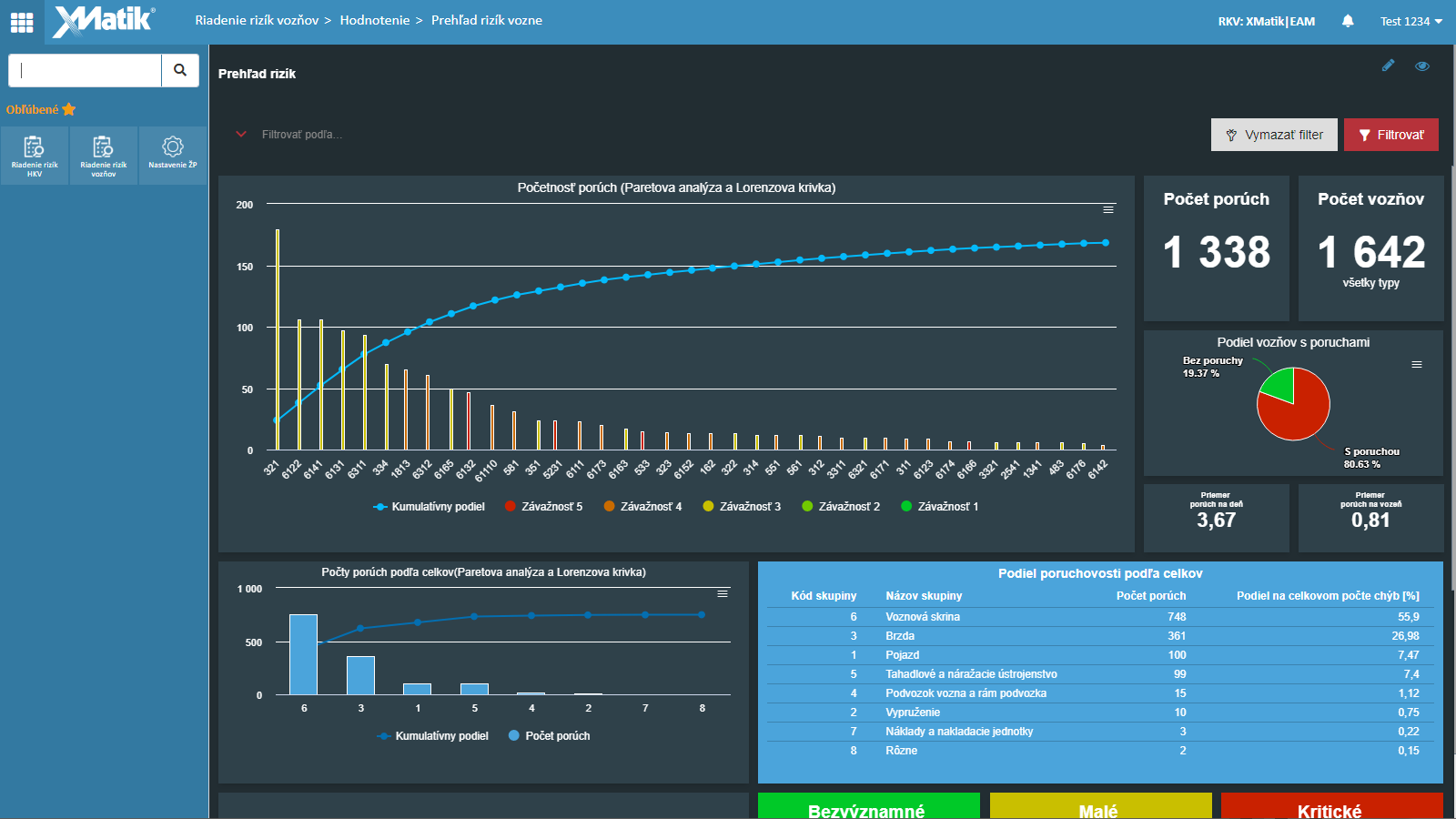Toggle Kumulatívny podiel in the top chart legend
The height and width of the screenshot is (819, 1456).
pyautogui.click(x=430, y=507)
